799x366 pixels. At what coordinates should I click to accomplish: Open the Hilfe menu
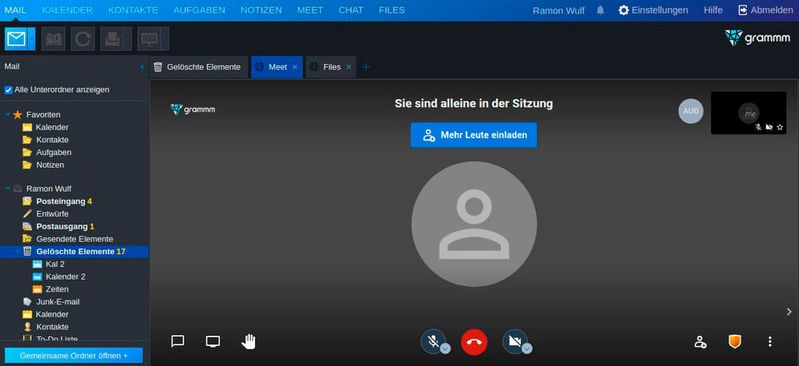click(713, 10)
